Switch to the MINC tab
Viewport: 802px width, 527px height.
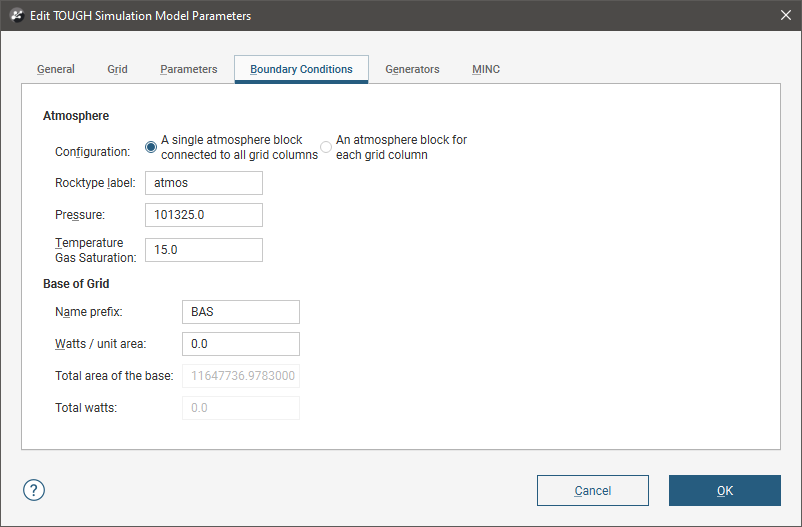pos(486,69)
